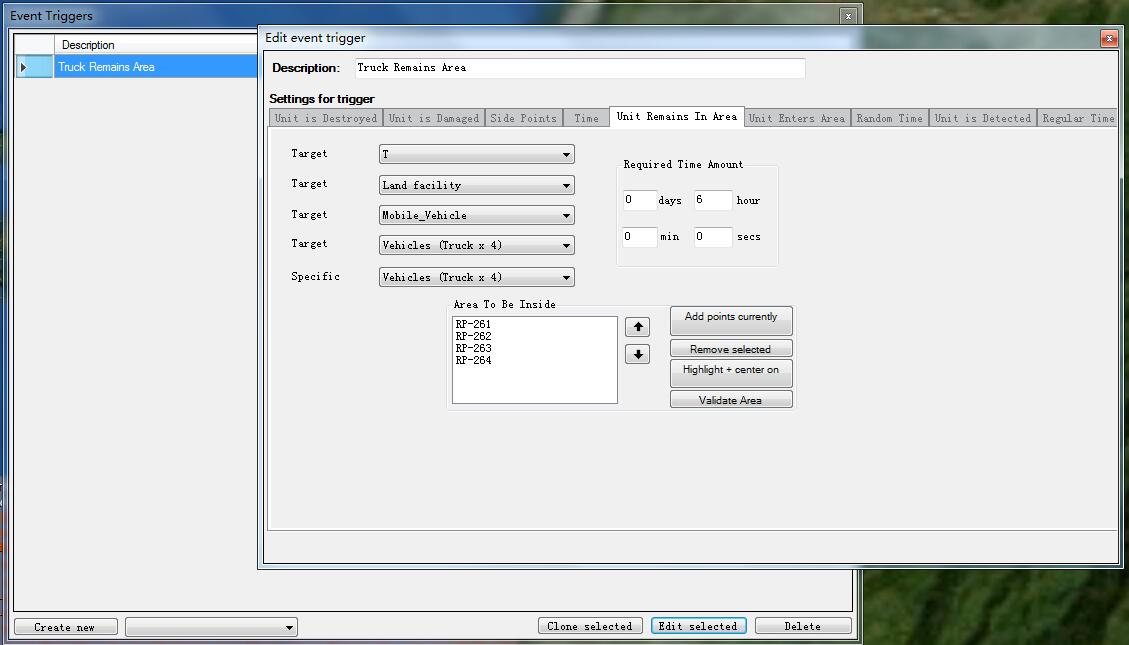Click the min input field
This screenshot has height=645, width=1129.
tap(639, 237)
